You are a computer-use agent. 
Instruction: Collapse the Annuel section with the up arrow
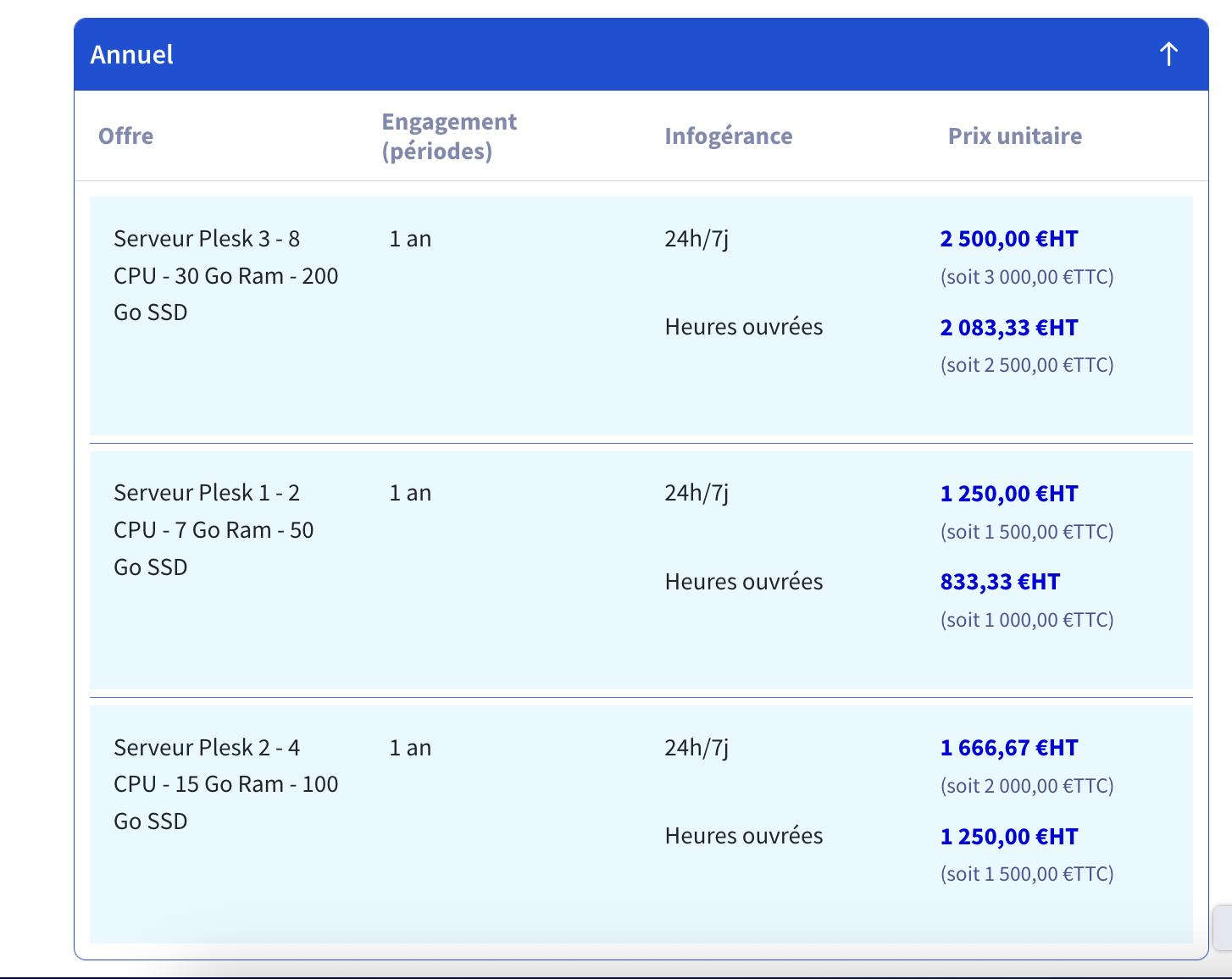tap(1168, 54)
